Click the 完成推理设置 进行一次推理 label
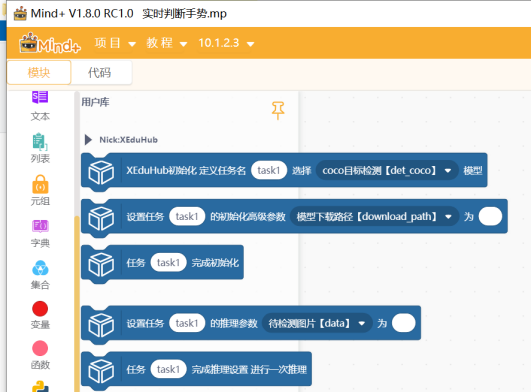 (x=249, y=369)
